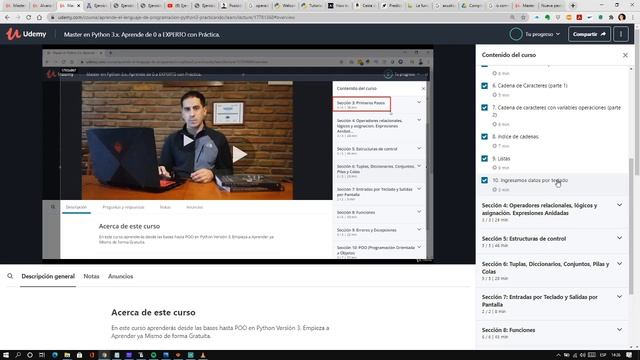This screenshot has width=640, height=360.
Task: Open a new browser tab with plus
Action: coord(573,6)
